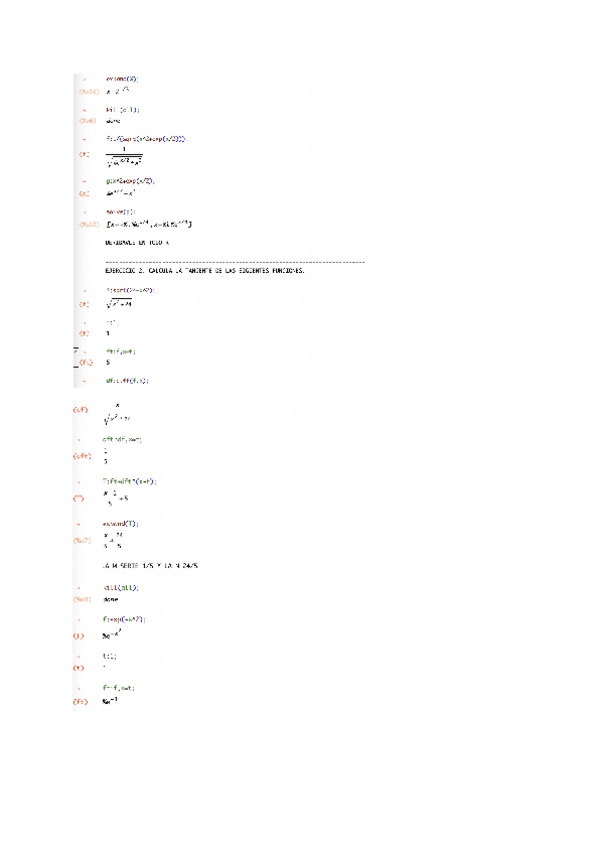Click the %e^-1 output at the bottom
The image size is (600, 848).
(110, 701)
